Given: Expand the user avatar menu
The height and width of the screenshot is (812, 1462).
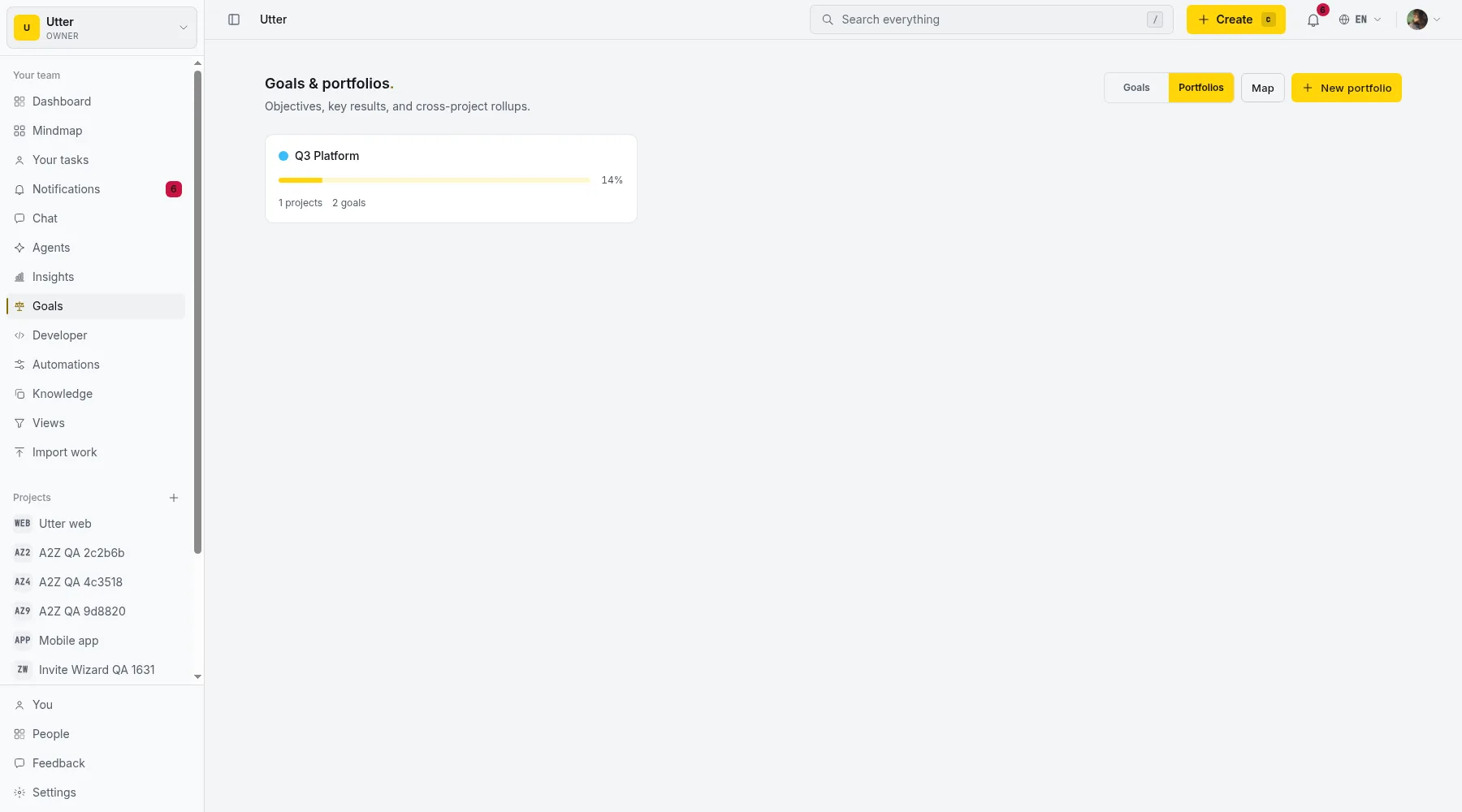Looking at the screenshot, I should pos(1424,19).
